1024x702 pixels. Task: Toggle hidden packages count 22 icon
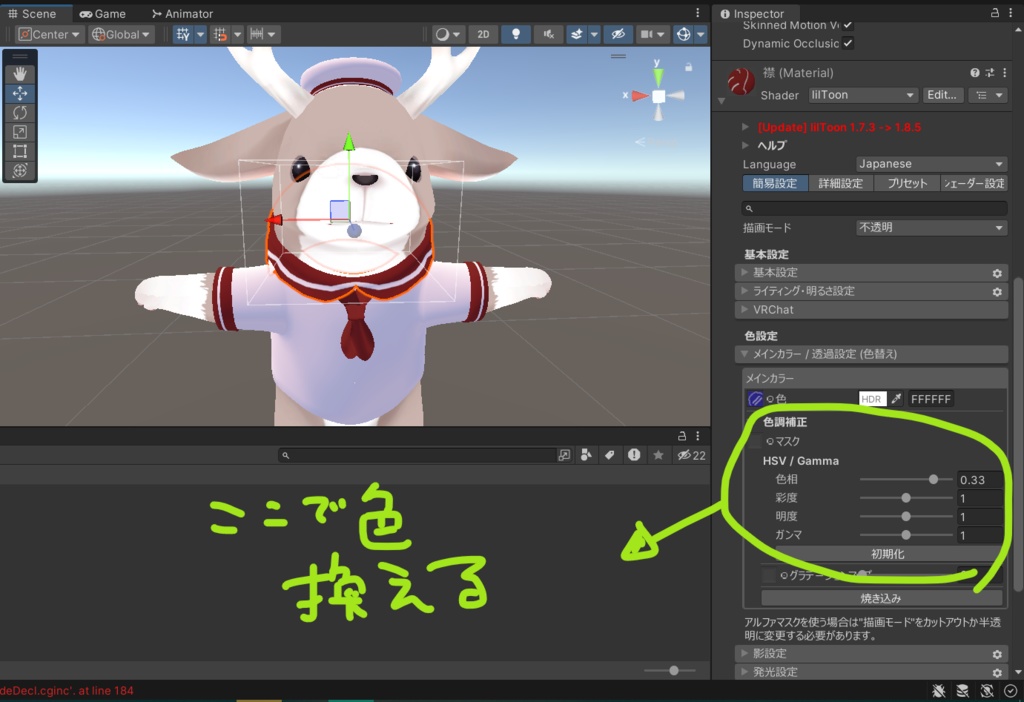click(x=692, y=455)
